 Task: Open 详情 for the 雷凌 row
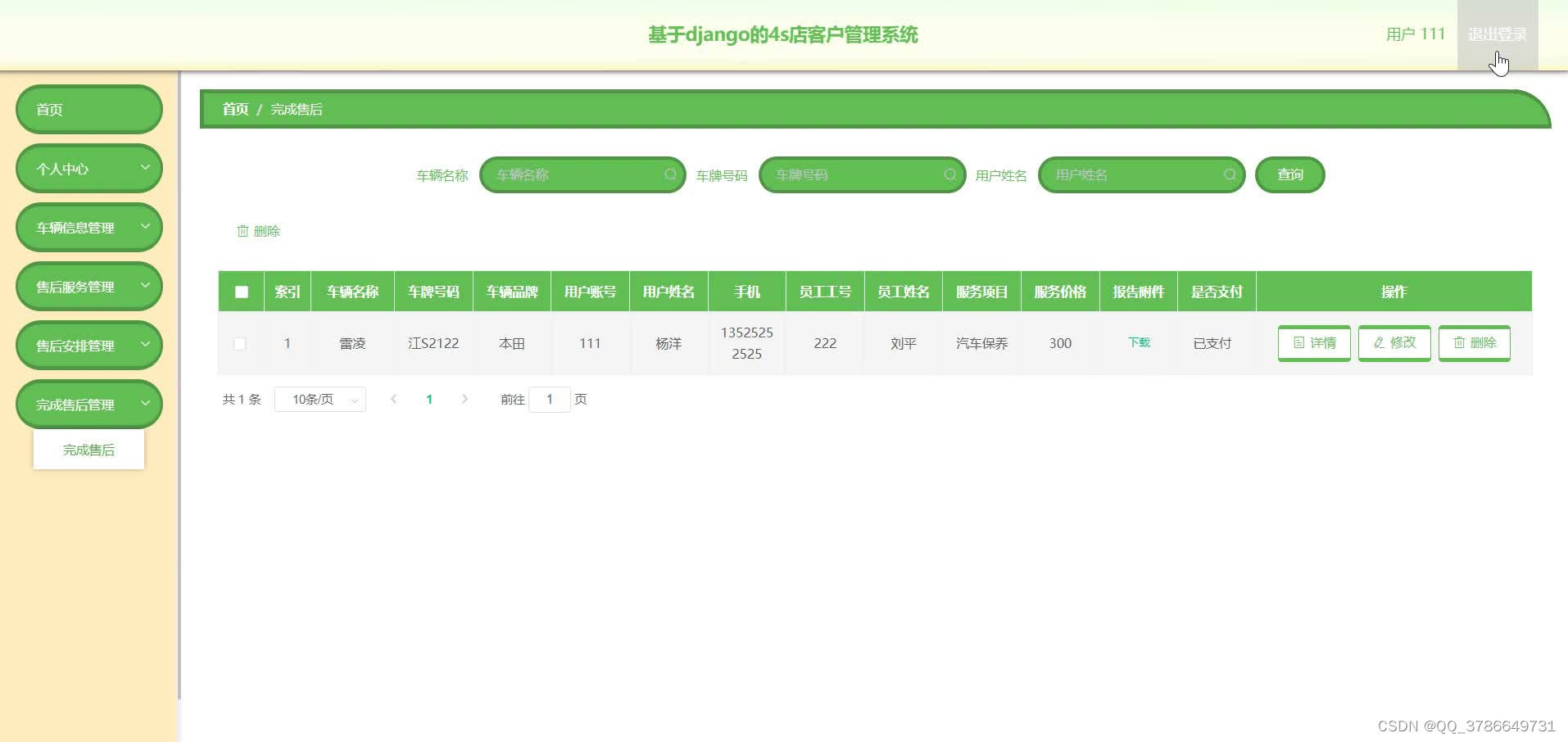pyautogui.click(x=1314, y=343)
